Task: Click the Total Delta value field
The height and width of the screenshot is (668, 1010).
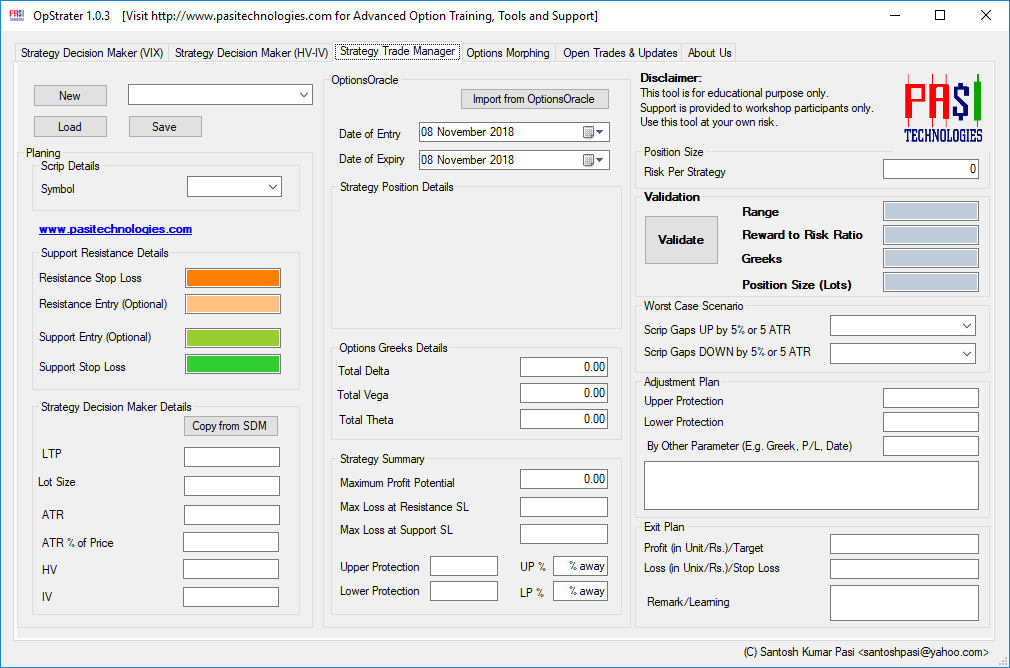Action: pos(564,367)
